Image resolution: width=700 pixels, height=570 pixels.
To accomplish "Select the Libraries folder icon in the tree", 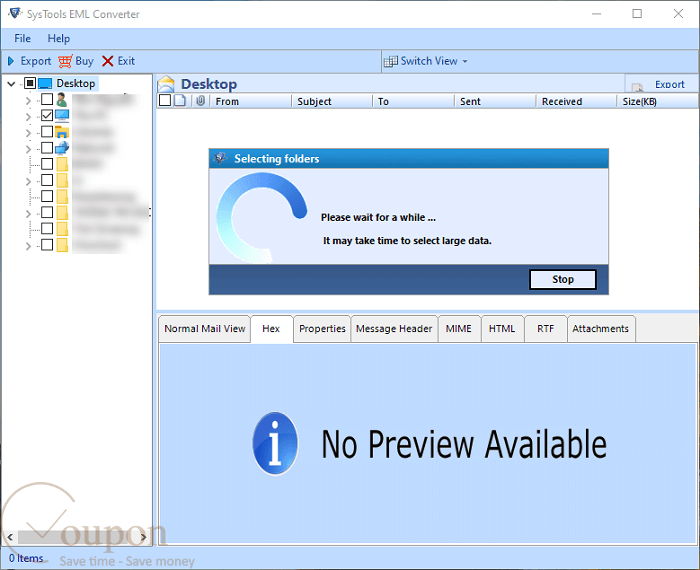I will tap(62, 132).
